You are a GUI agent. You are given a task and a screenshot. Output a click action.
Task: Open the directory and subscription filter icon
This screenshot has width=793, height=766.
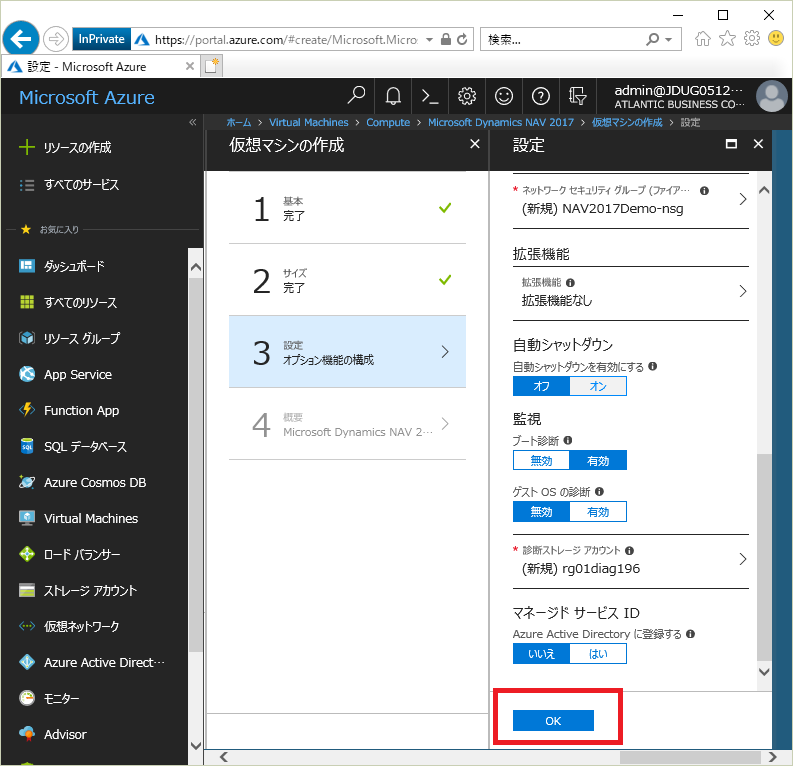click(x=577, y=96)
